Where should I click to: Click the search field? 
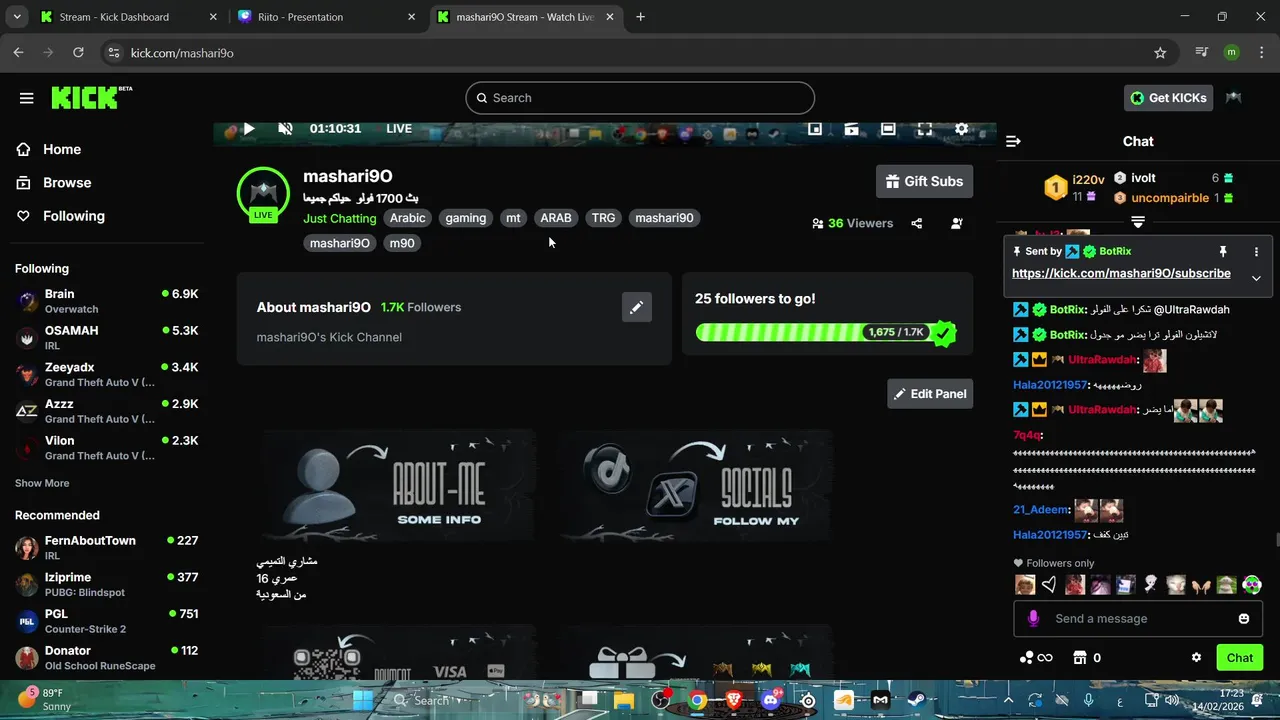point(640,98)
